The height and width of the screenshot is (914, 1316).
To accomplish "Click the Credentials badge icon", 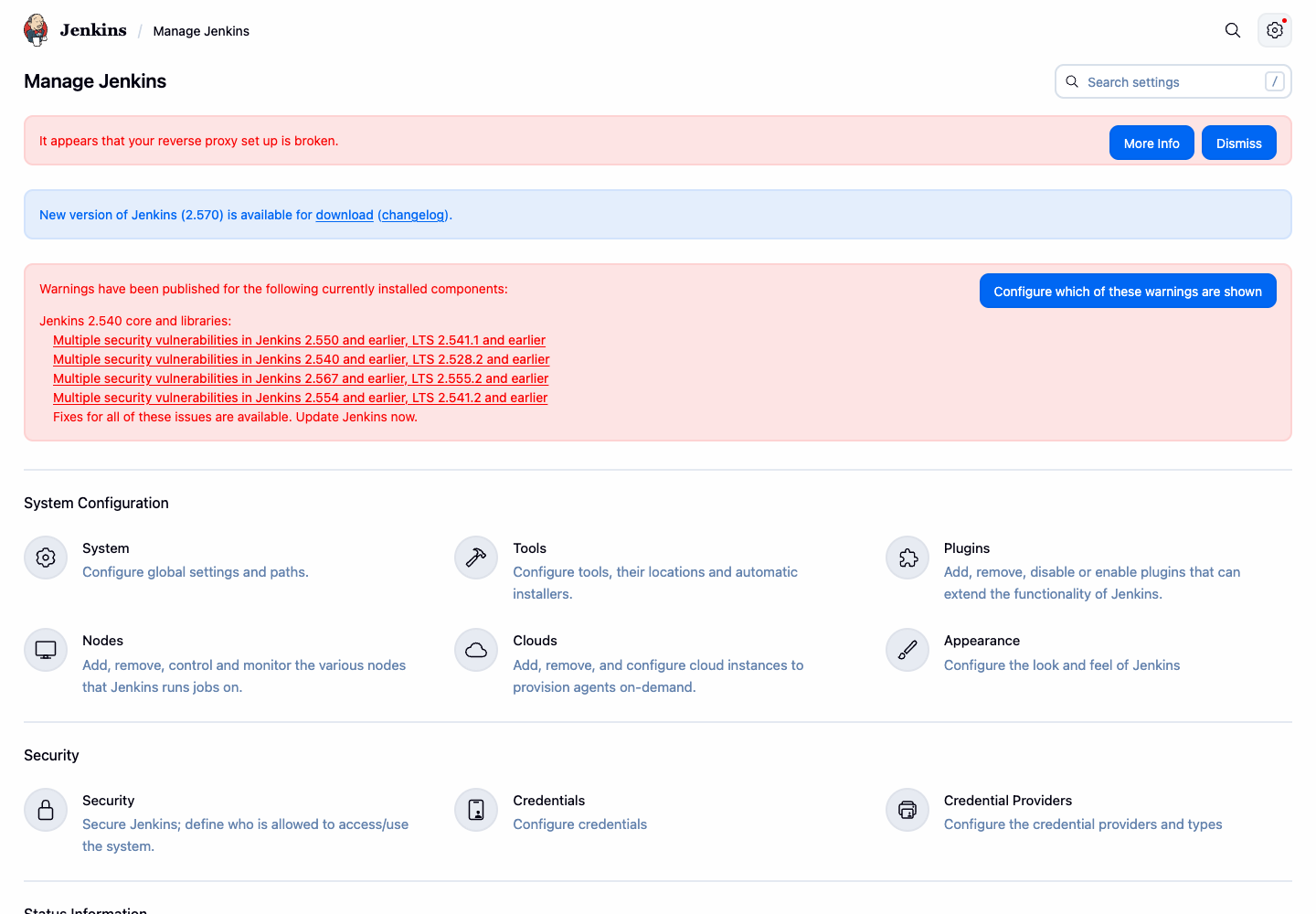I will point(476,810).
